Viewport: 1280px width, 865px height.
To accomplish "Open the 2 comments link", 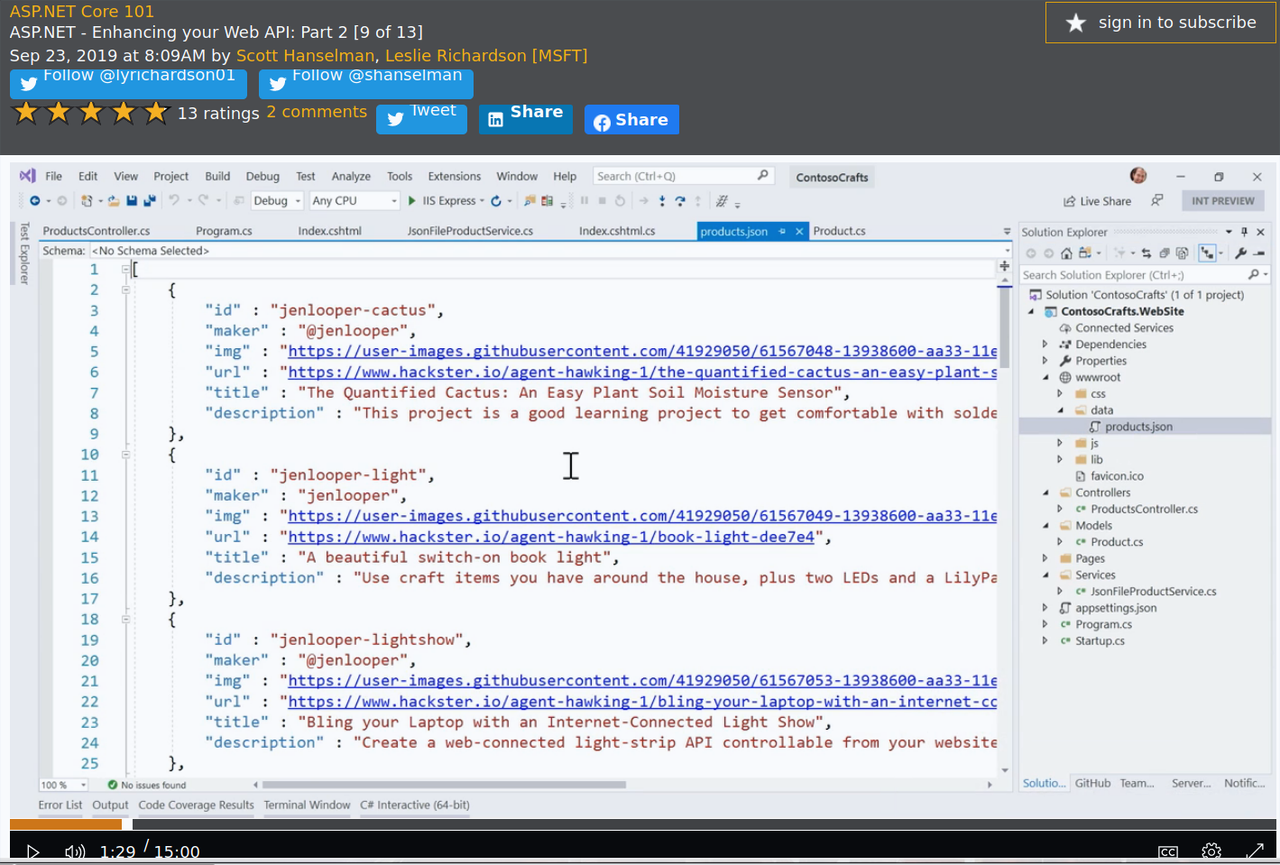I will pyautogui.click(x=316, y=112).
